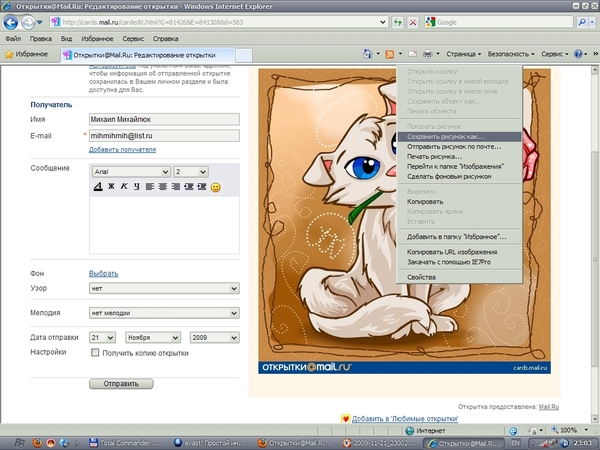Insert a smiley via the yellow emoticon icon
This screenshot has height=450, width=600.
pos(216,187)
